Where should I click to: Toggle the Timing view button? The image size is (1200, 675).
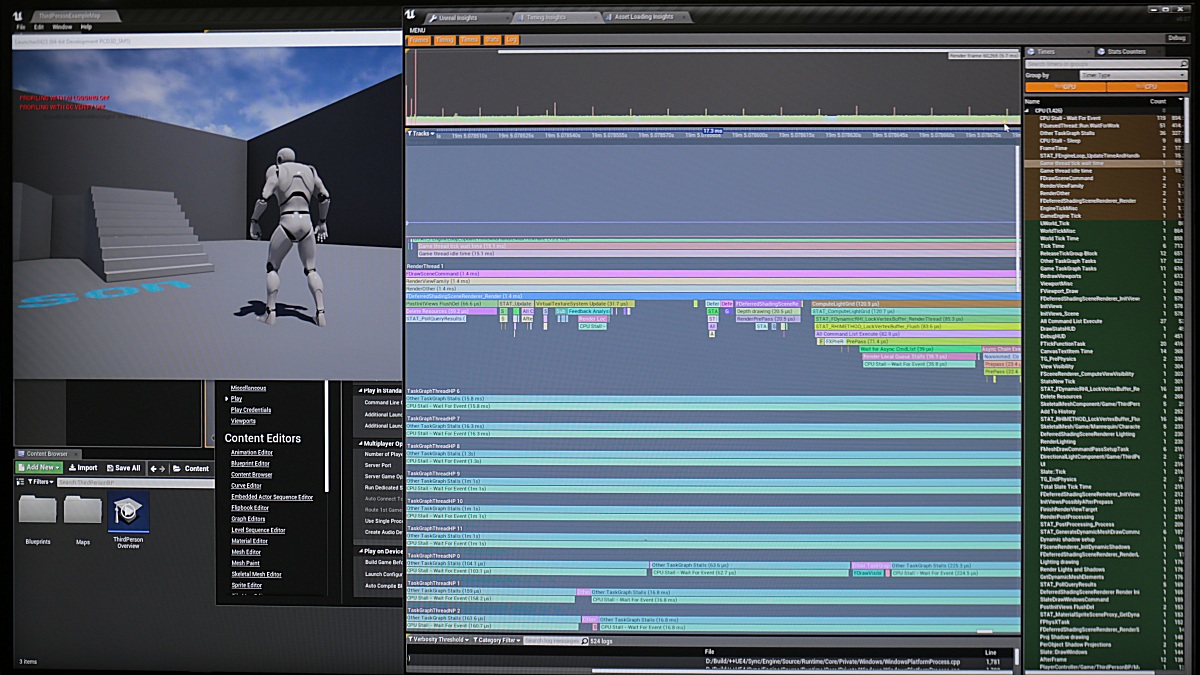444,40
